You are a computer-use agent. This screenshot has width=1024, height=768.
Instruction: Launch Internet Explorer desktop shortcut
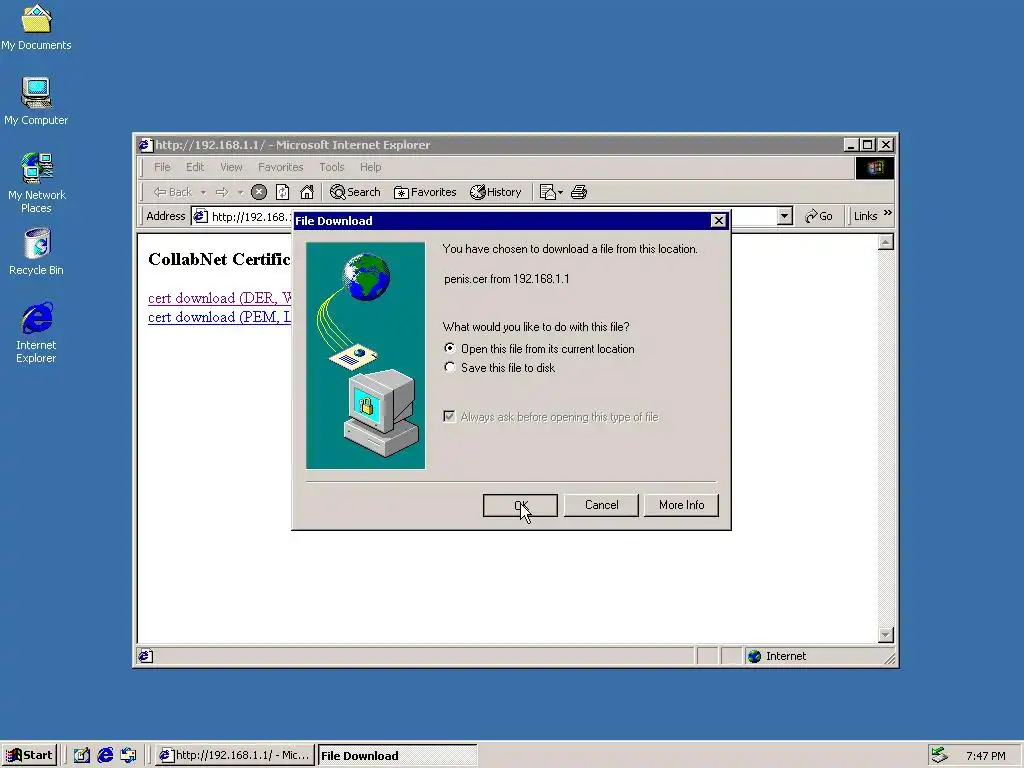pyautogui.click(x=36, y=332)
